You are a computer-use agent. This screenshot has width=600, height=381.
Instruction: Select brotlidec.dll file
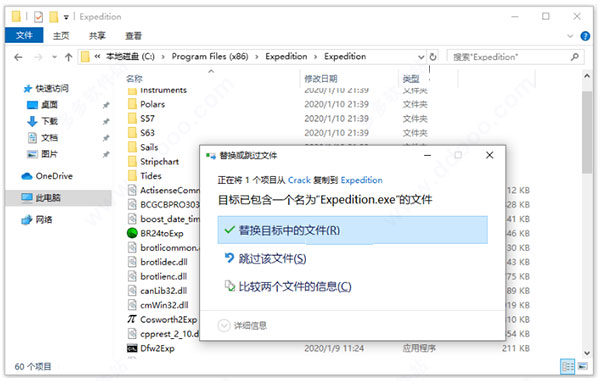[x=164, y=262]
